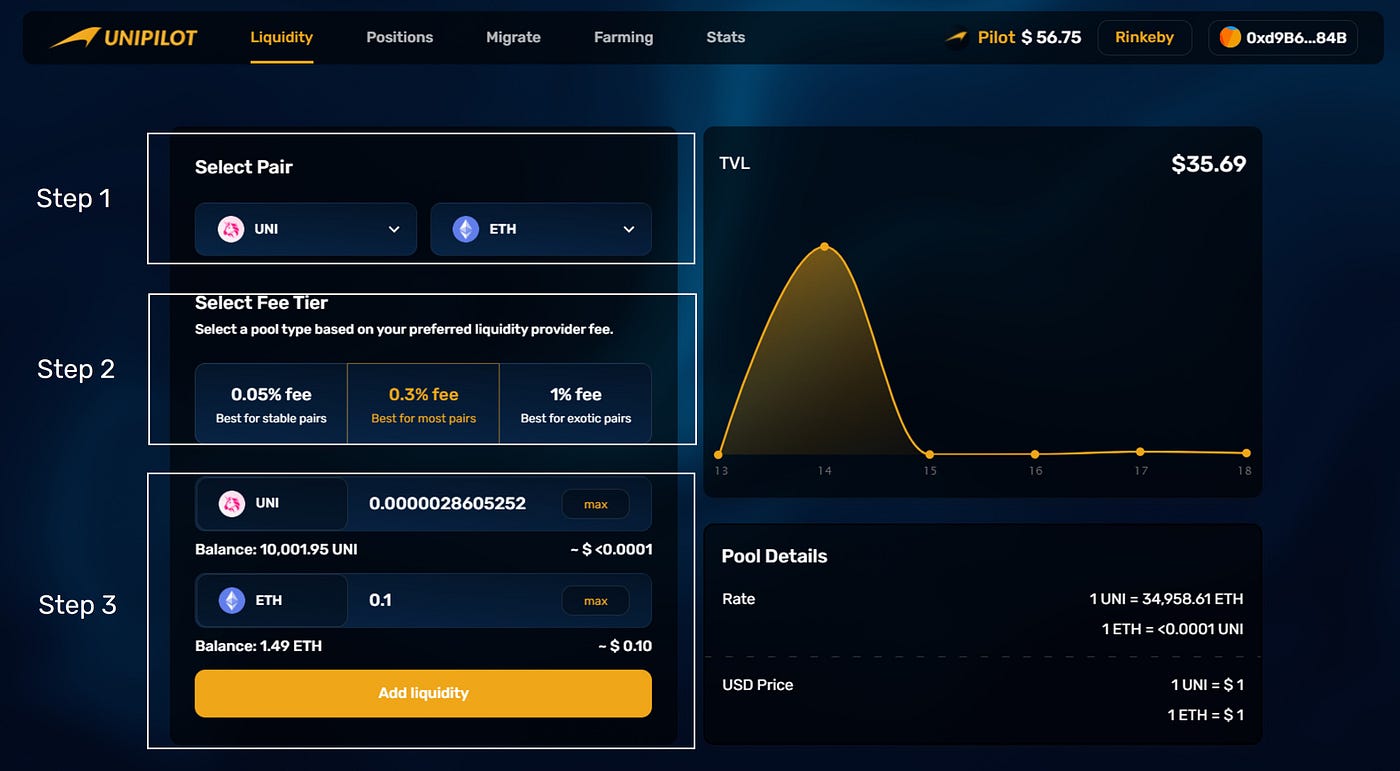Click the ETH token icon in pair selector
Screen dimensions: 1400x771
point(466,229)
